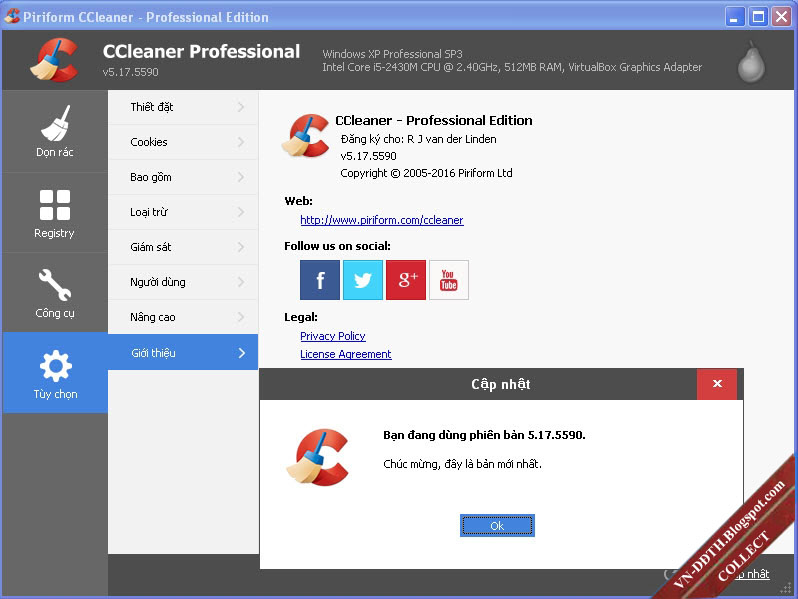Click chevron next to Loại trừ
798x599 pixels.
coord(241,212)
